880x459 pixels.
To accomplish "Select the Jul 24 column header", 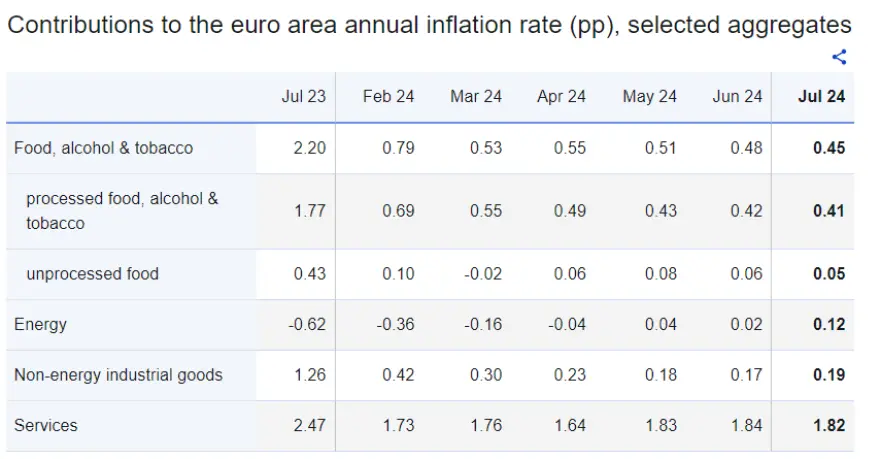I will click(x=821, y=96).
